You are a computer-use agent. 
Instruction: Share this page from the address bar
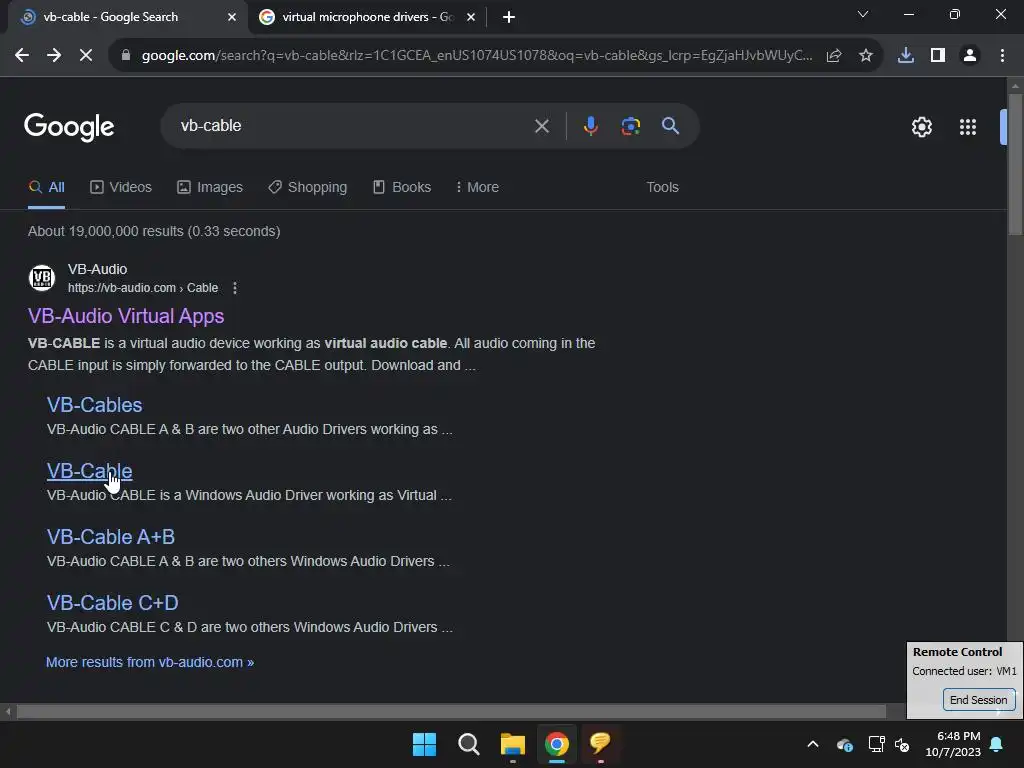tap(834, 56)
